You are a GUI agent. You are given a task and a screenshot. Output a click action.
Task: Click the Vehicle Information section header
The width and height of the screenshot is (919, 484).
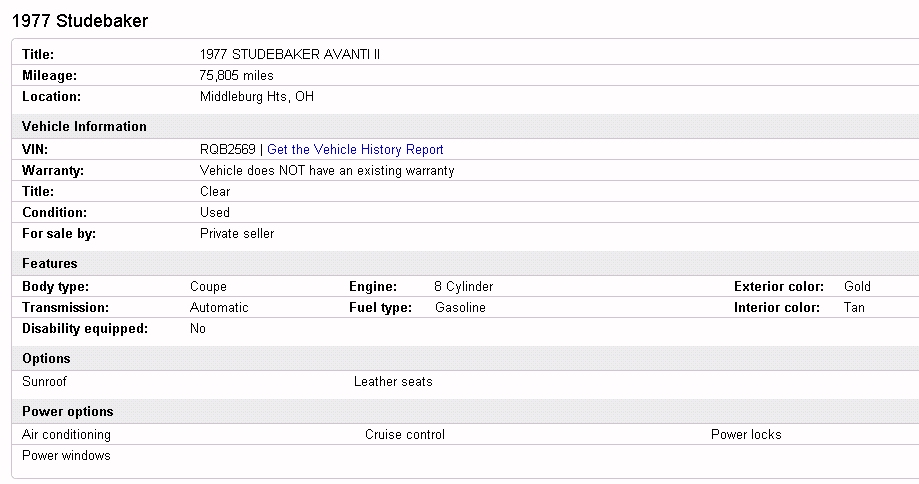(x=84, y=127)
